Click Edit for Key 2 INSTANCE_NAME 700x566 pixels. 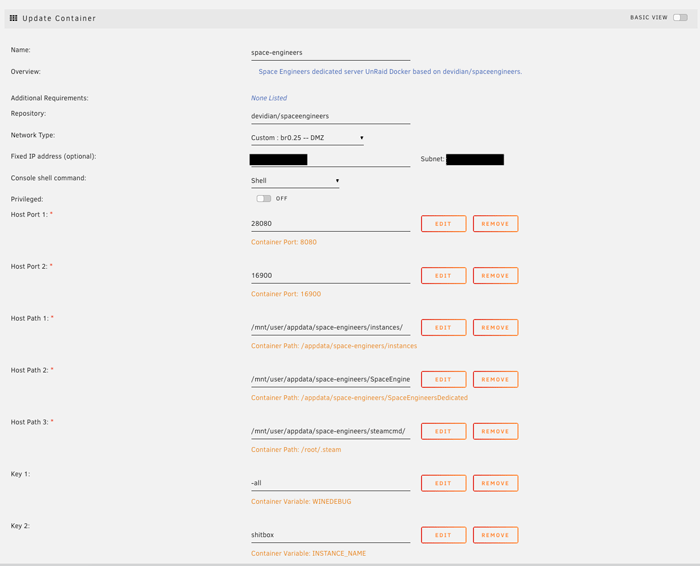pos(443,535)
